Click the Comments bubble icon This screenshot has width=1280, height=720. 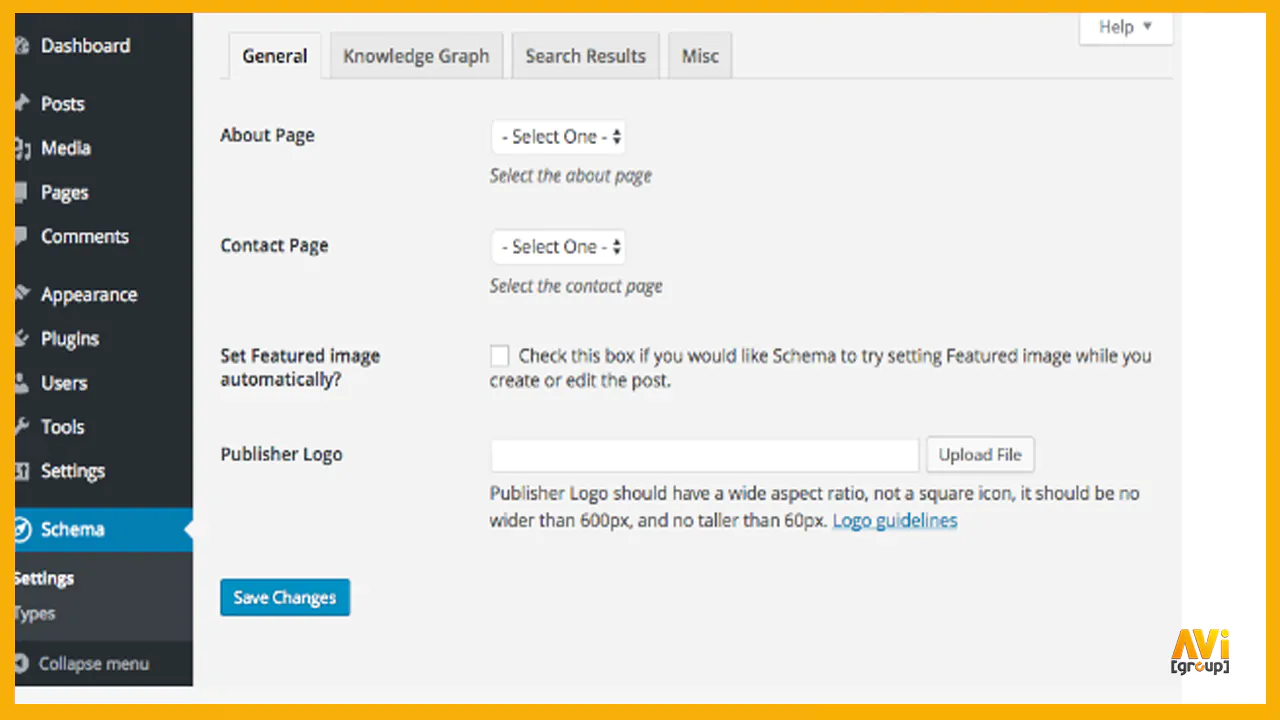(x=21, y=236)
